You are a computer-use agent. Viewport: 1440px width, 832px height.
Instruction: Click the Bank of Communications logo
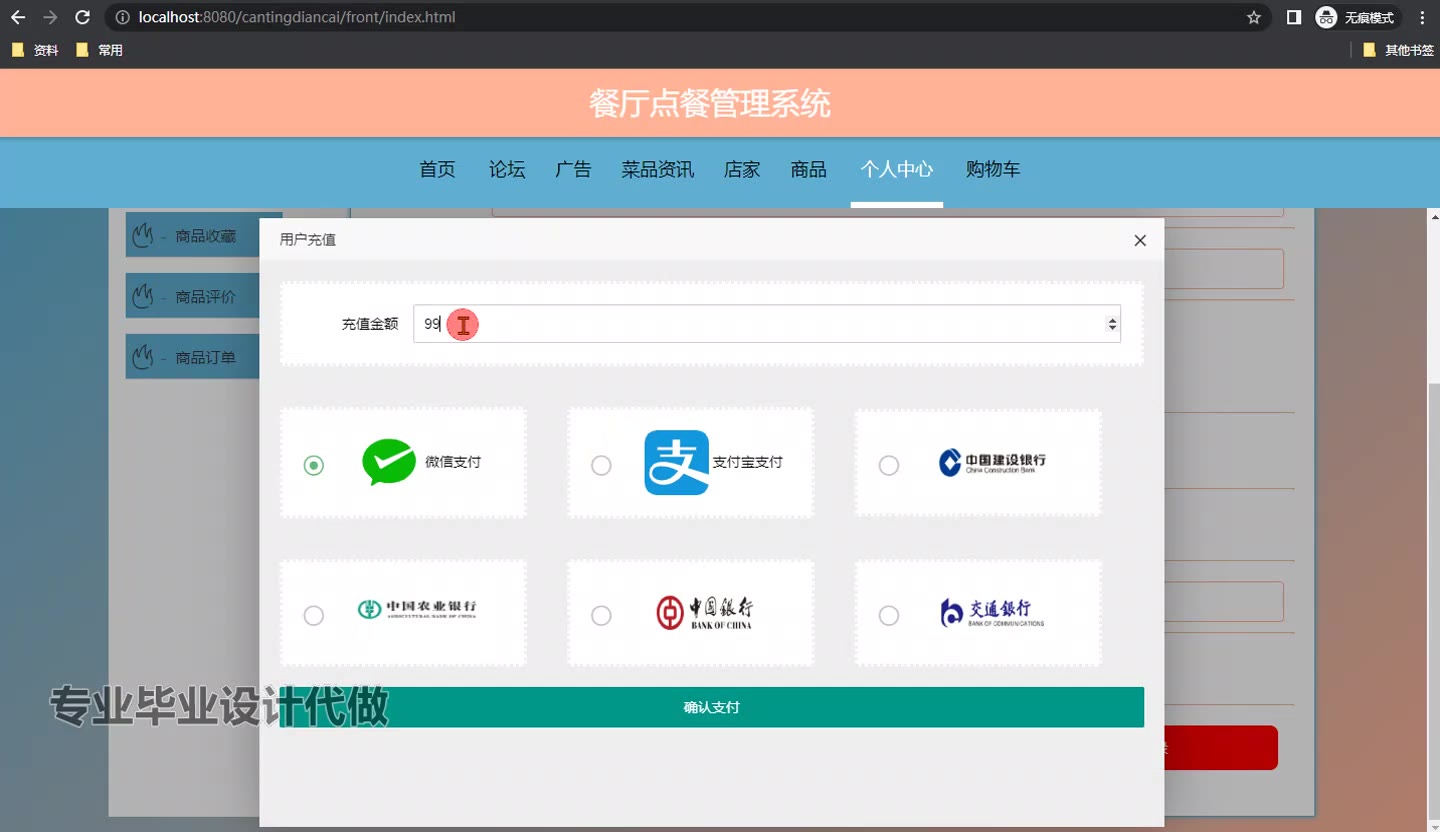pyautogui.click(x=992, y=612)
